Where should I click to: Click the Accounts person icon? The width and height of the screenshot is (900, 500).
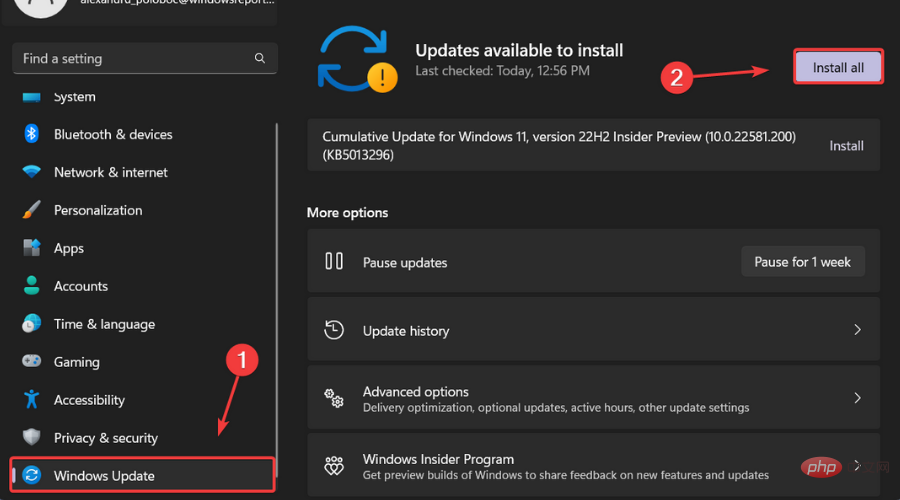(x=32, y=286)
